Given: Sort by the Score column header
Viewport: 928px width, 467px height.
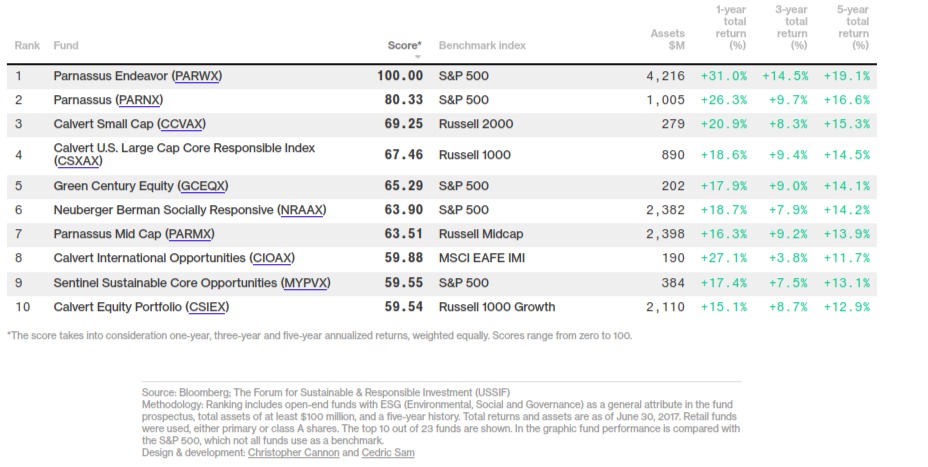Looking at the screenshot, I should point(404,45).
